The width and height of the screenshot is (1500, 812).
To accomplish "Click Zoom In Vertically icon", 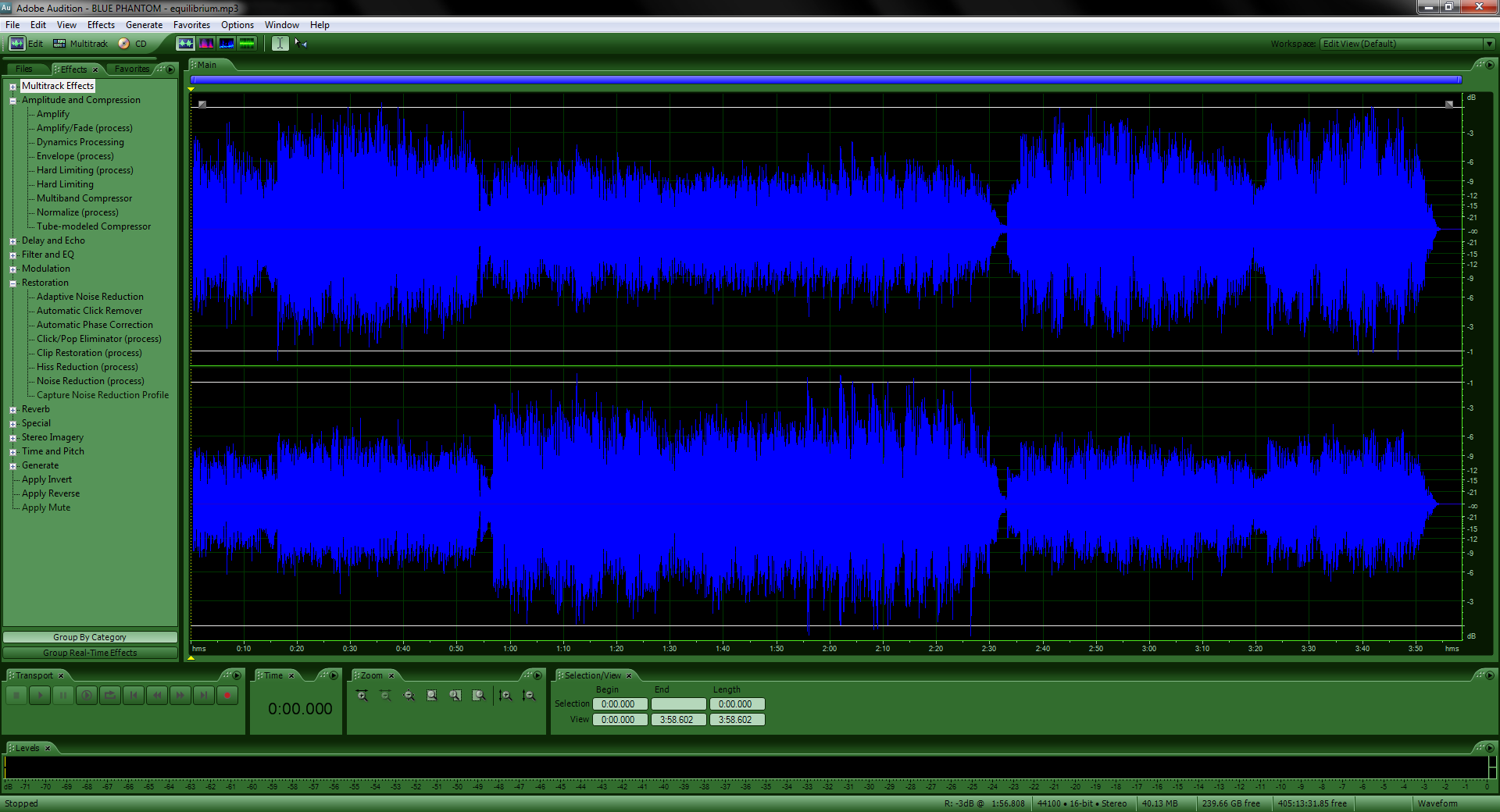I will click(x=505, y=695).
